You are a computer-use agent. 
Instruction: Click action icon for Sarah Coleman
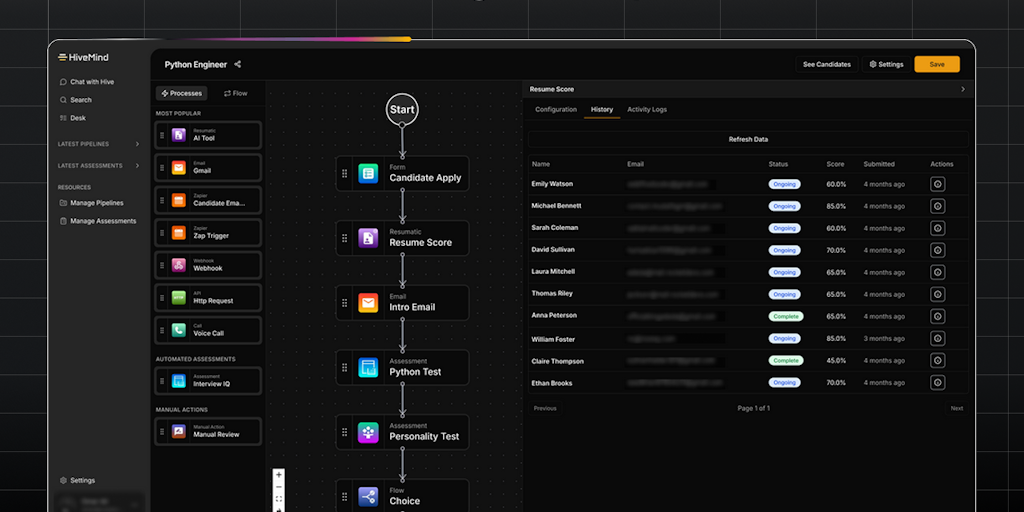(938, 229)
